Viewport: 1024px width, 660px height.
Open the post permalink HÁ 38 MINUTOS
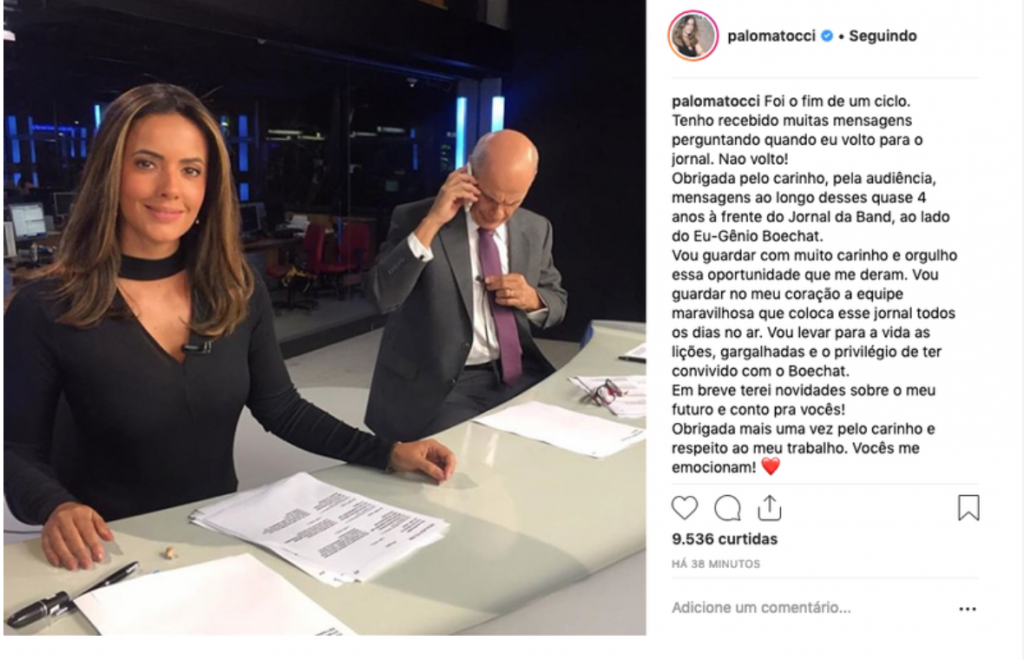pyautogui.click(x=716, y=564)
